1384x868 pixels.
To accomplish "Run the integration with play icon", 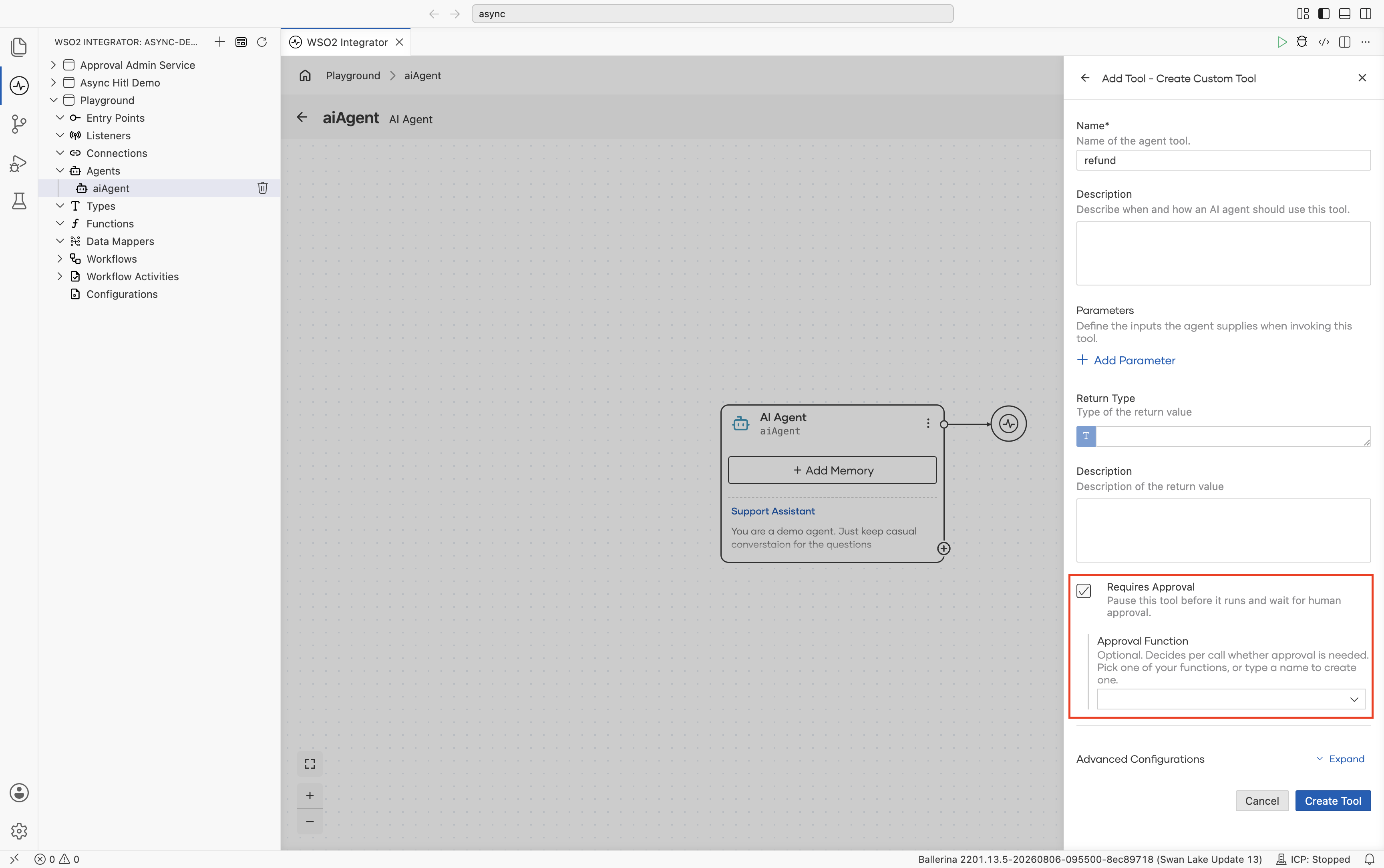I will (1281, 42).
